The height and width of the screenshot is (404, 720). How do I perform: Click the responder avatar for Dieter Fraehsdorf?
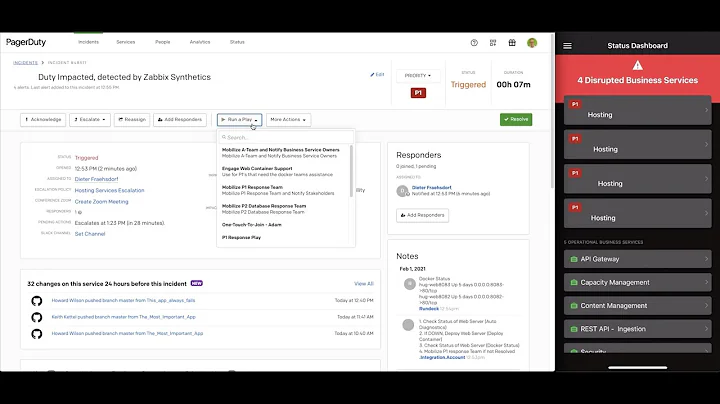[402, 191]
